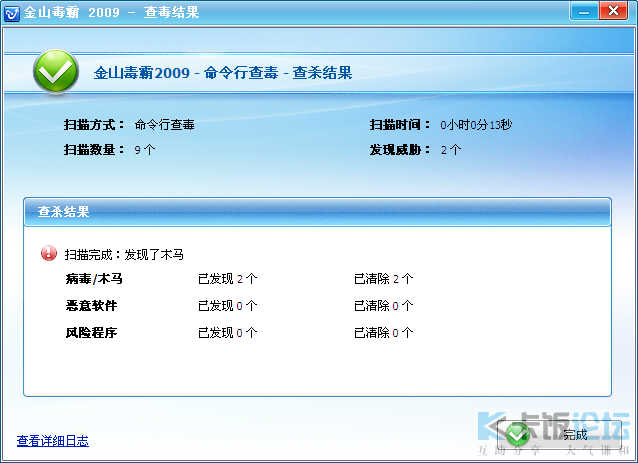
Task: Click the 风险程序 row label
Action: pos(92,333)
